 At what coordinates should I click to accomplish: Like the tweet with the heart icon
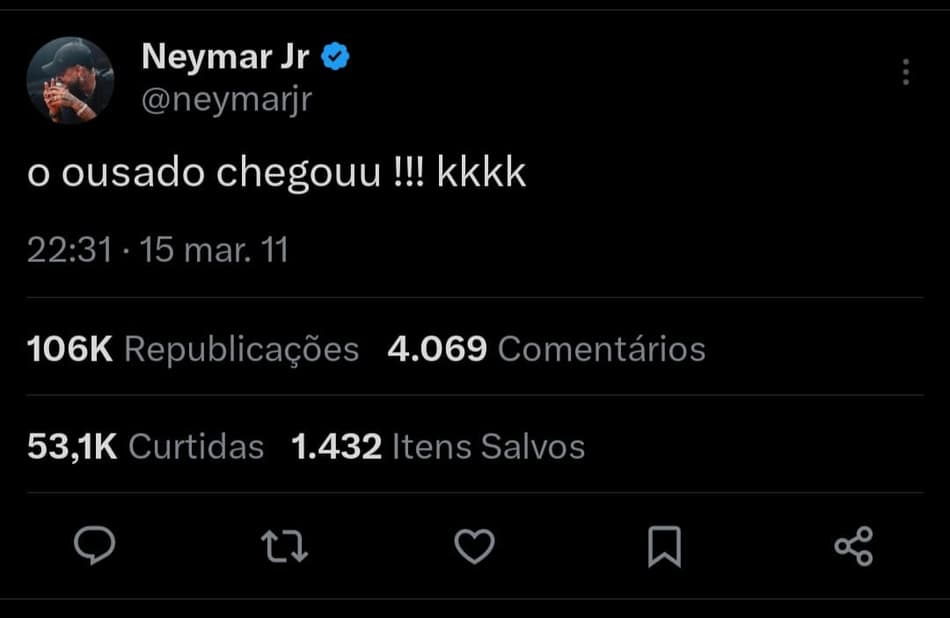coord(474,546)
